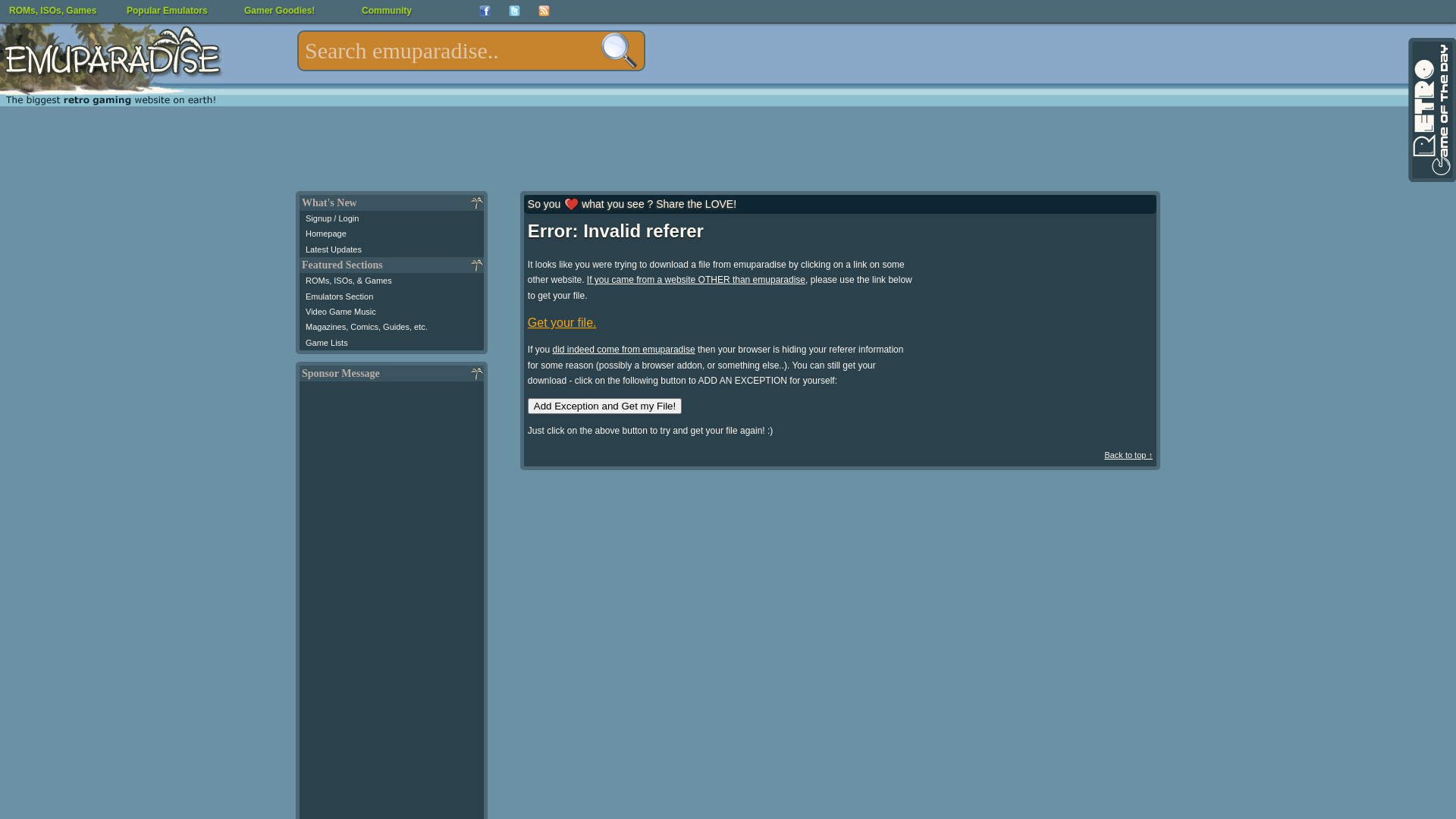This screenshot has width=1456, height=819.
Task: Click the Back to top link
Action: click(1128, 455)
